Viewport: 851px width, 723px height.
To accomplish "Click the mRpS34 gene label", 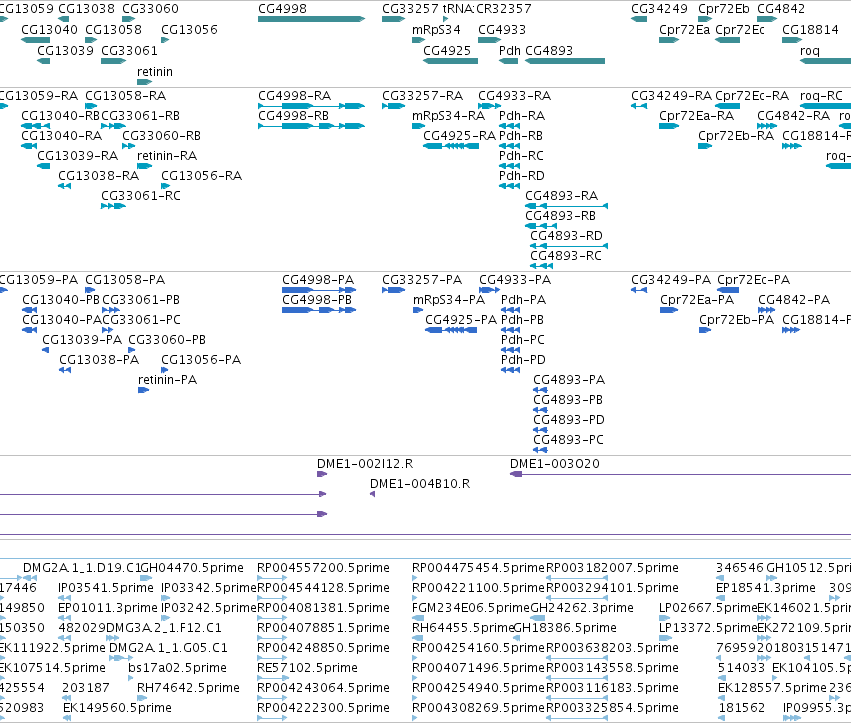I will [436, 30].
